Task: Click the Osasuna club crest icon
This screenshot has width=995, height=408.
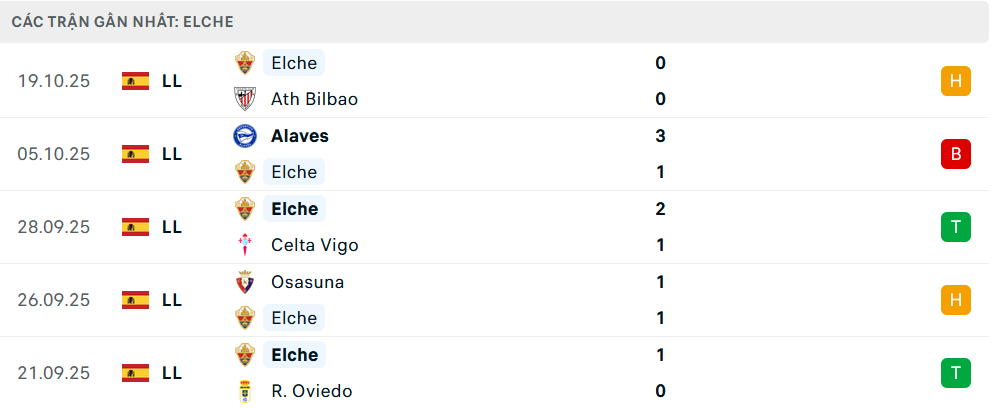Action: tap(245, 282)
